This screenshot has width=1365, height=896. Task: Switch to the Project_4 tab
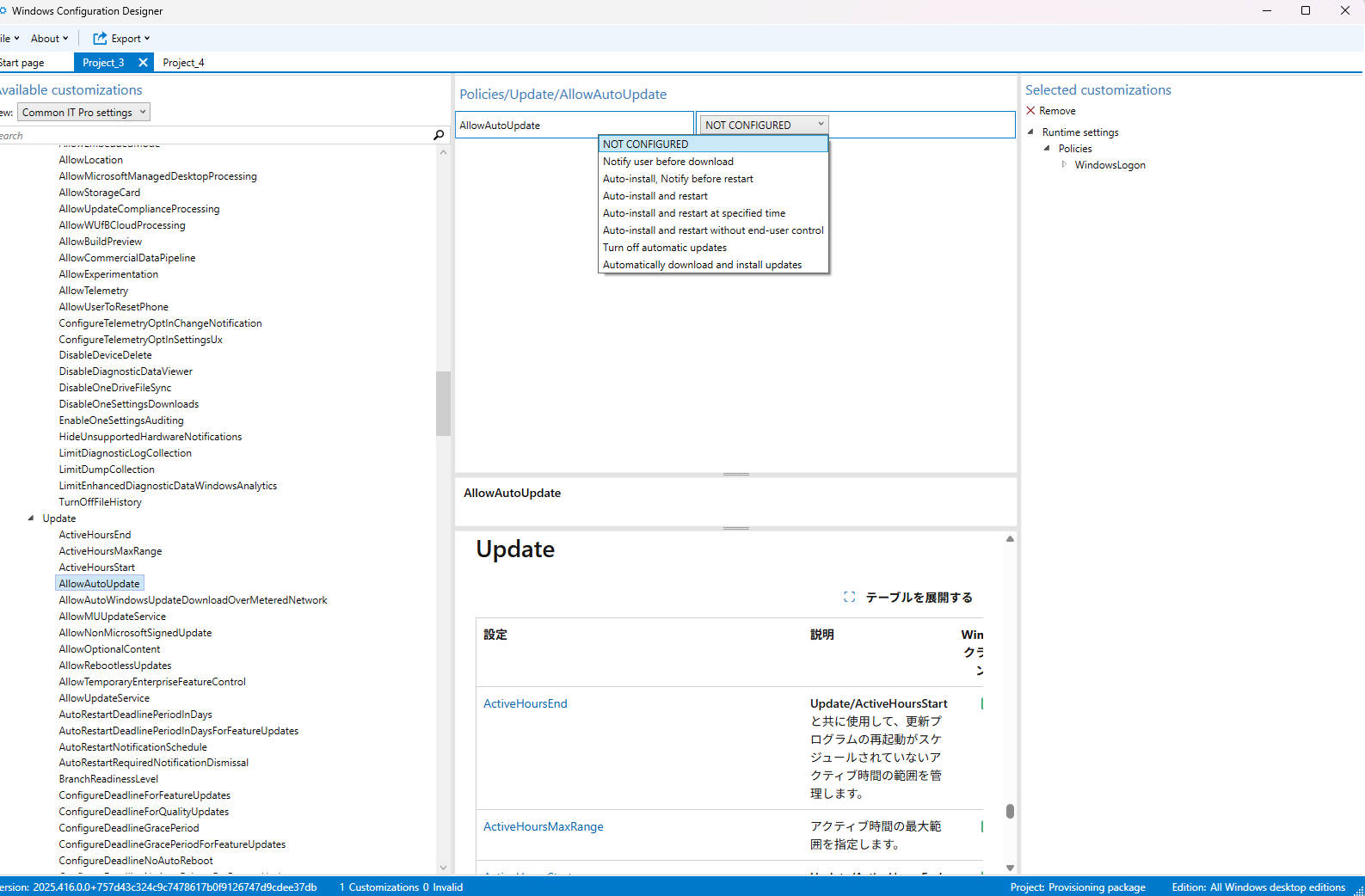click(x=183, y=63)
